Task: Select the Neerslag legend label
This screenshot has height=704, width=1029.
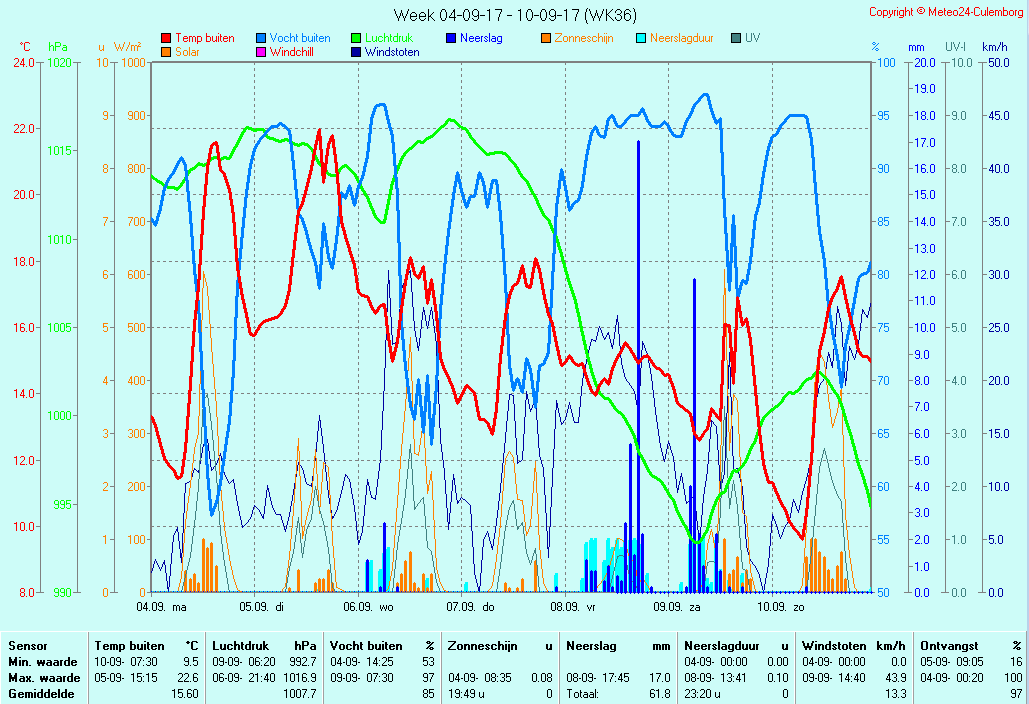Action: (481, 38)
